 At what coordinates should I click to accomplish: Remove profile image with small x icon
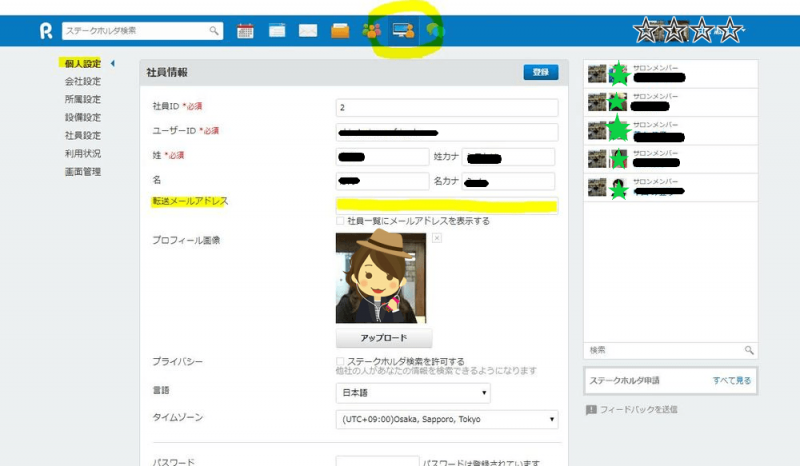[x=437, y=238]
